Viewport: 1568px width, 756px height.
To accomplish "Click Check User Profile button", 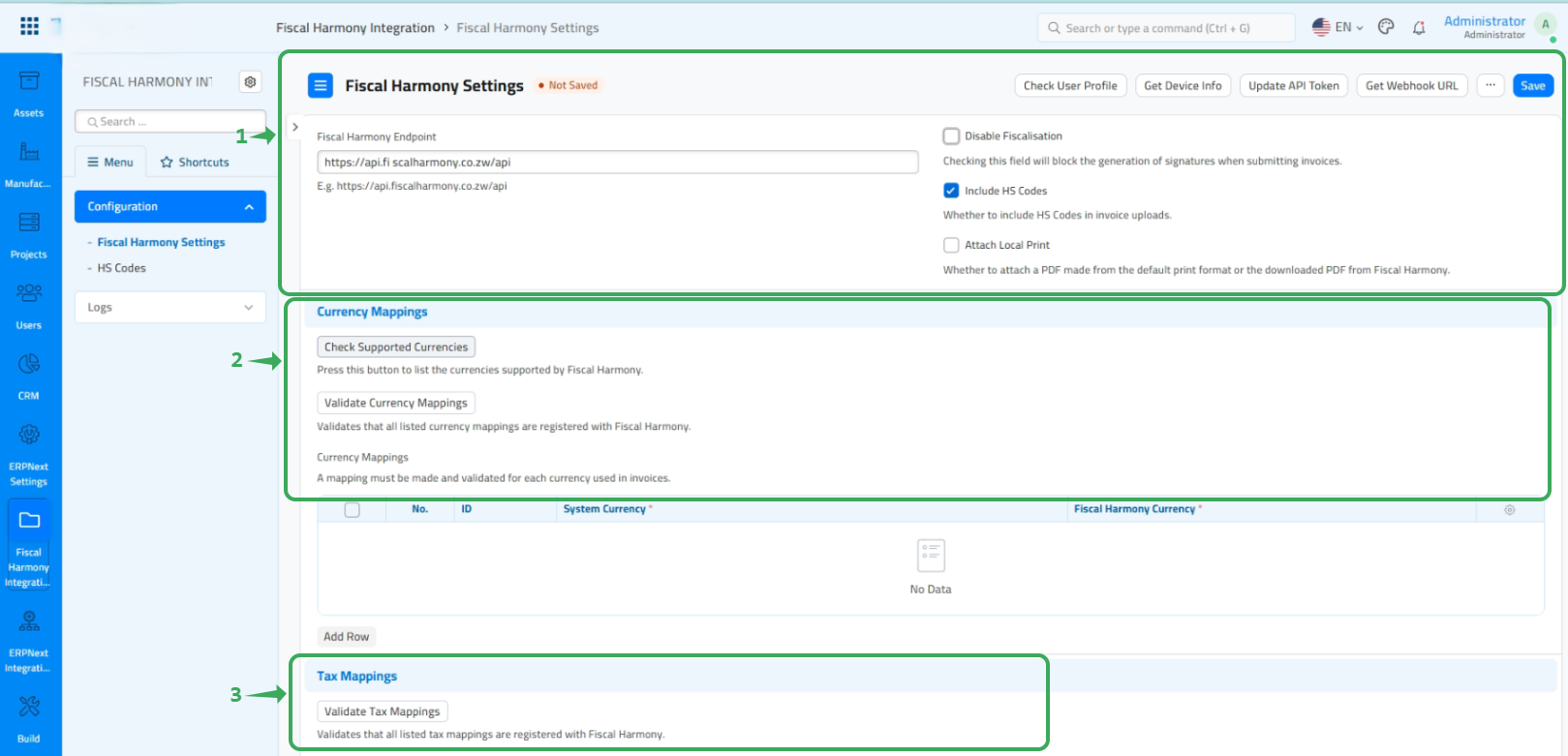I will click(1070, 85).
